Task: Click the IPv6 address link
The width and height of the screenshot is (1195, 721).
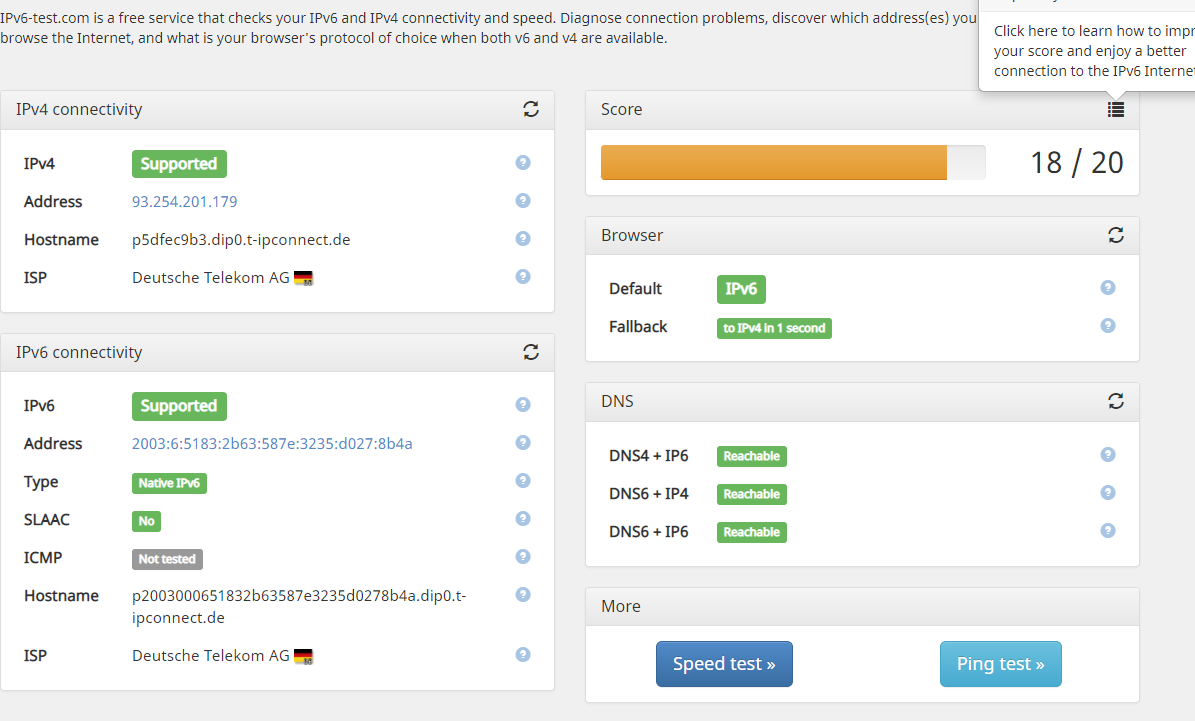Action: click(272, 444)
